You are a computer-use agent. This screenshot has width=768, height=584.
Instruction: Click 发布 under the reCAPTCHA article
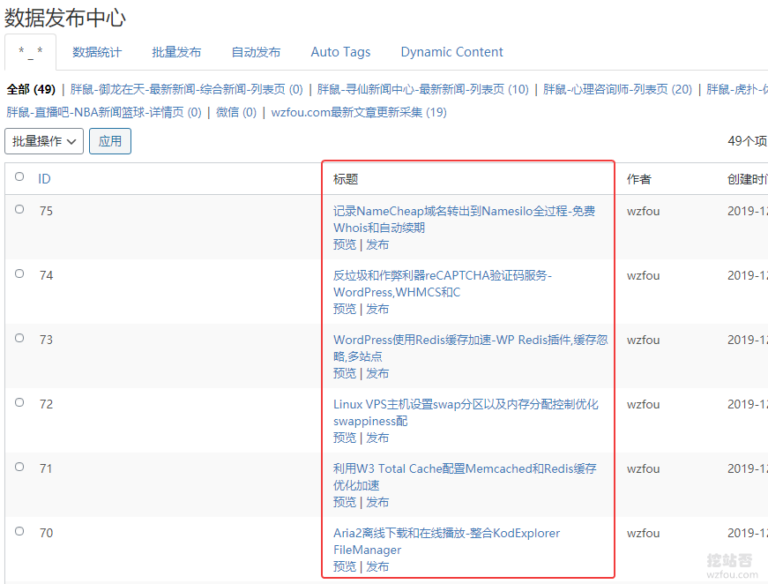(x=378, y=309)
